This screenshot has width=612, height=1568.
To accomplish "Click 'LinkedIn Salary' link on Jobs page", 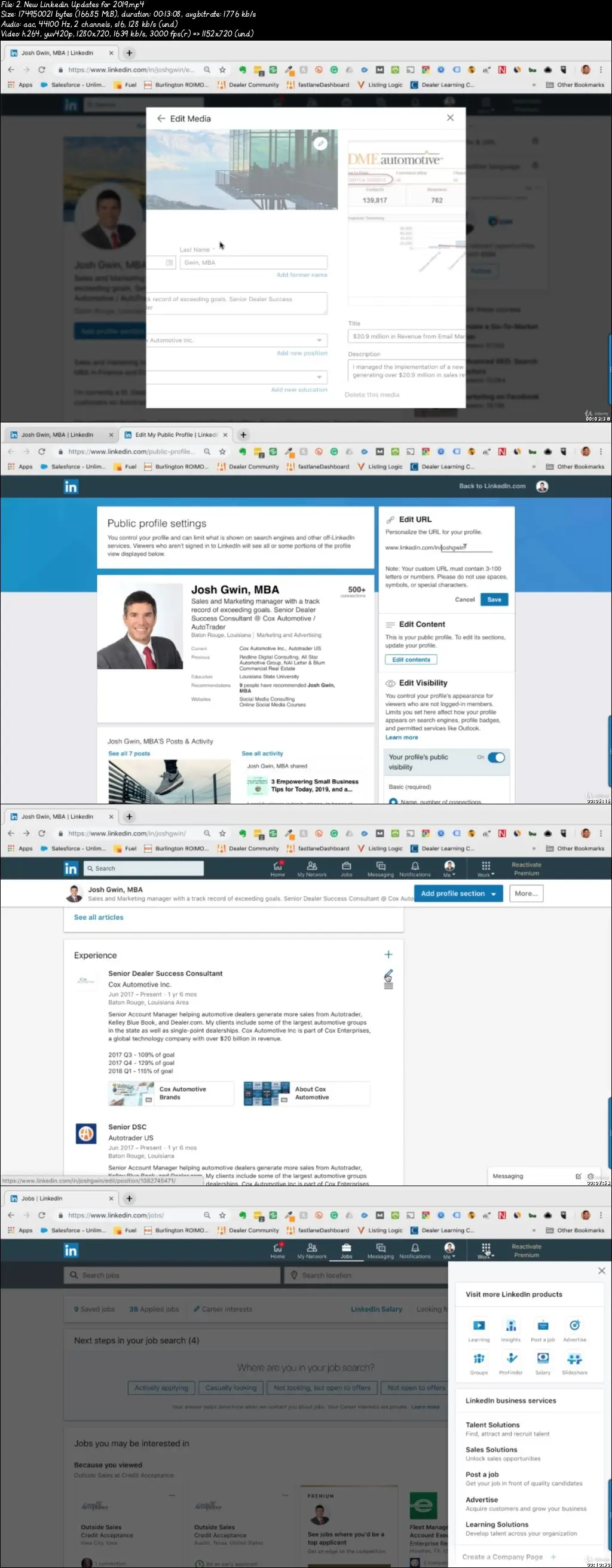I will (377, 1309).
